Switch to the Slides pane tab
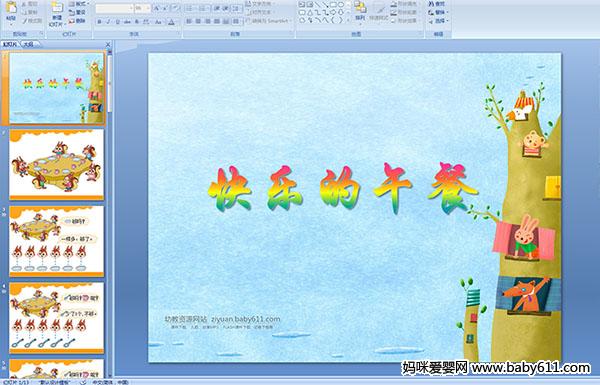 10,44
